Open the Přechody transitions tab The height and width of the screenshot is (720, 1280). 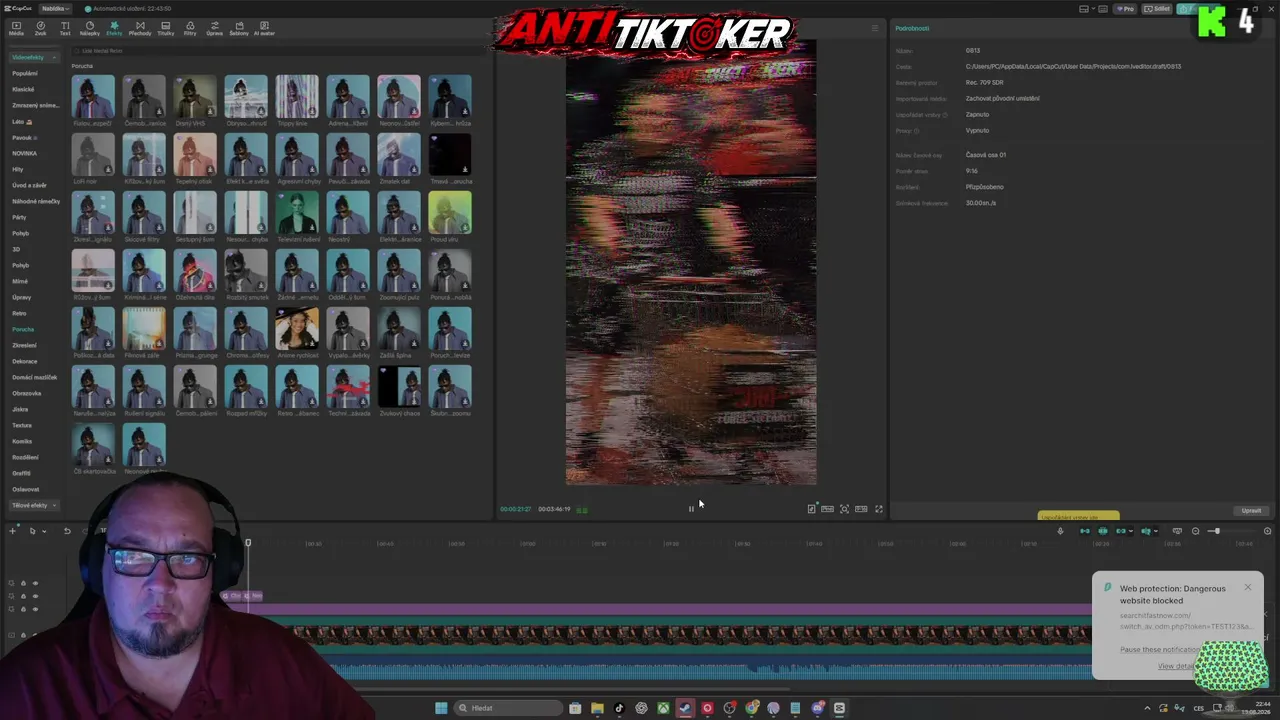[x=140, y=28]
